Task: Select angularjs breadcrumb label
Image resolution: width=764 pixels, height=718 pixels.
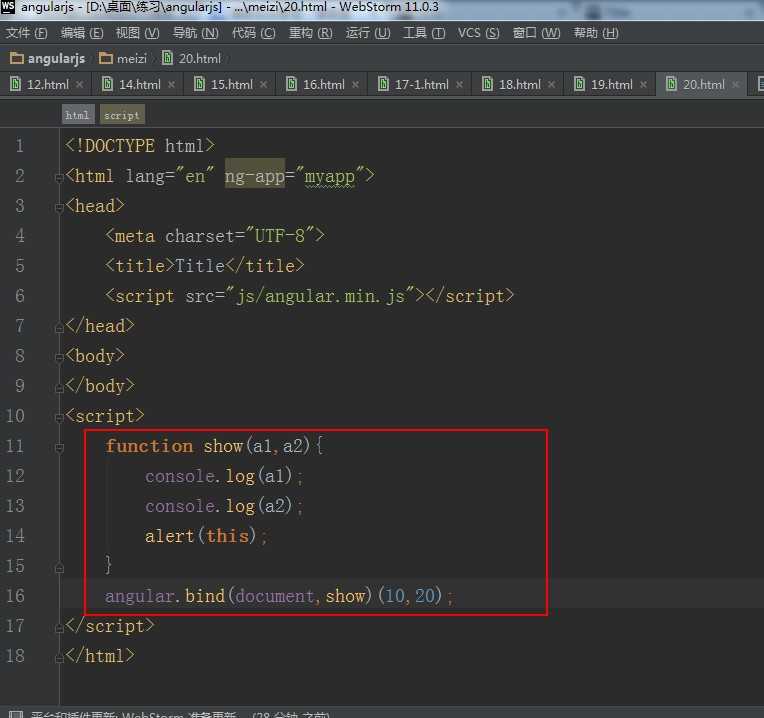Action: coord(56,59)
